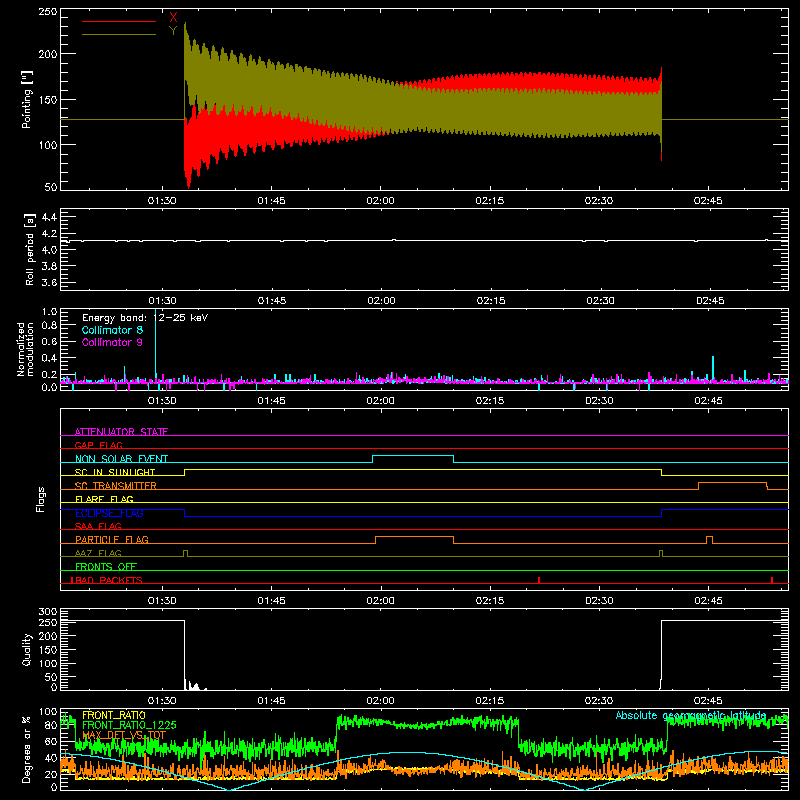800x800 pixels.
Task: Click the raised NON_SOLAR_EVENT segment near 02:05
Action: tap(413, 456)
